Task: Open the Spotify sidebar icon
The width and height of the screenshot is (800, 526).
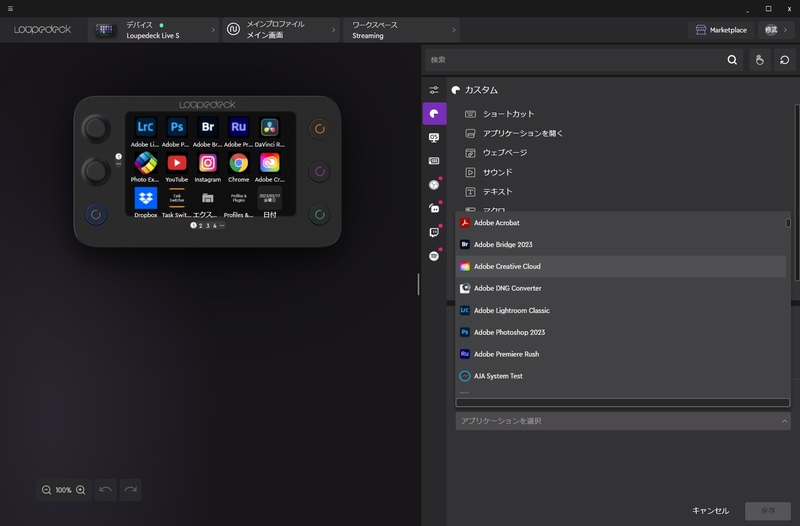Action: pyautogui.click(x=434, y=256)
